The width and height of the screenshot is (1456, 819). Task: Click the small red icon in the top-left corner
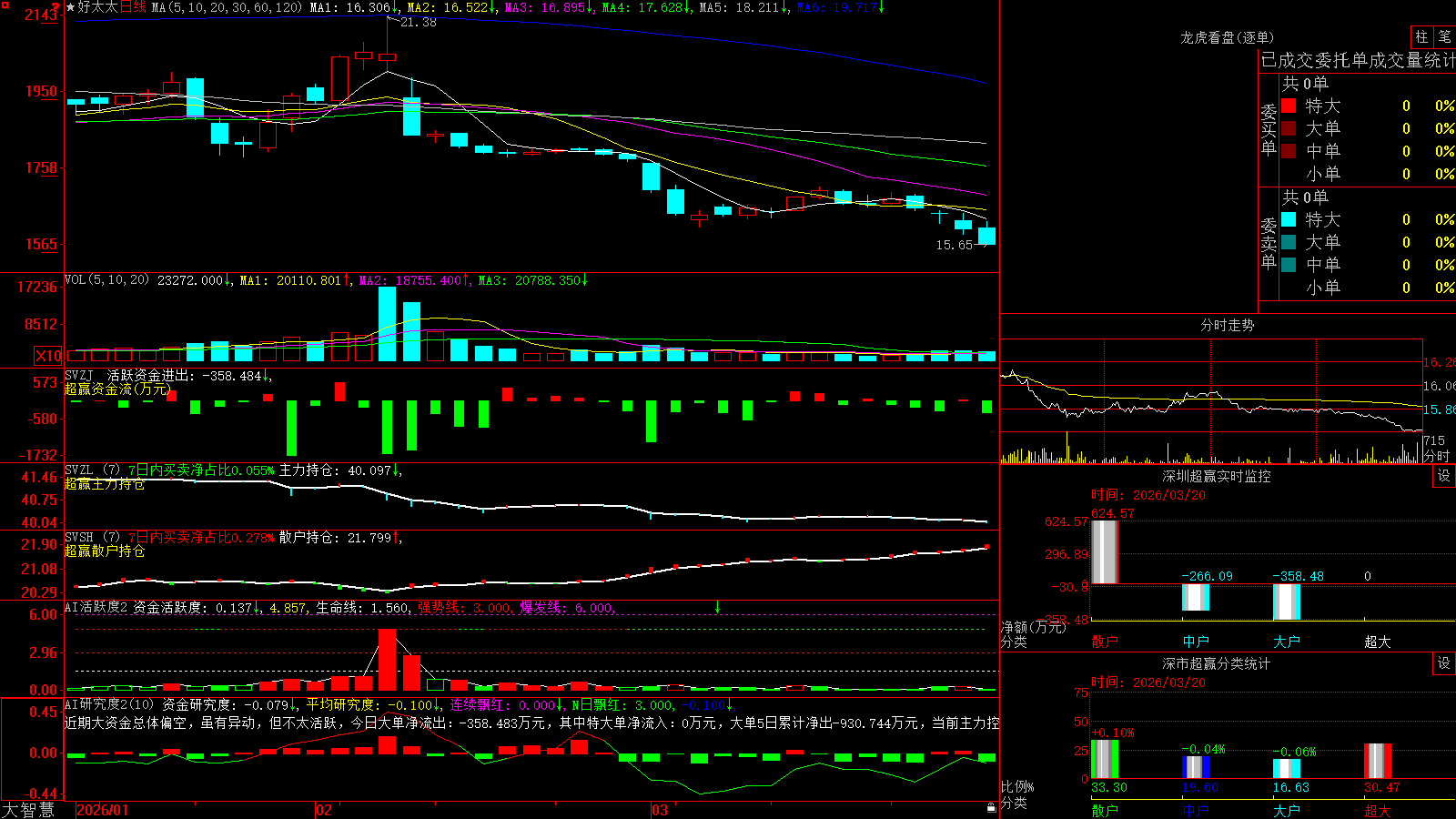pyautogui.click(x=4, y=5)
